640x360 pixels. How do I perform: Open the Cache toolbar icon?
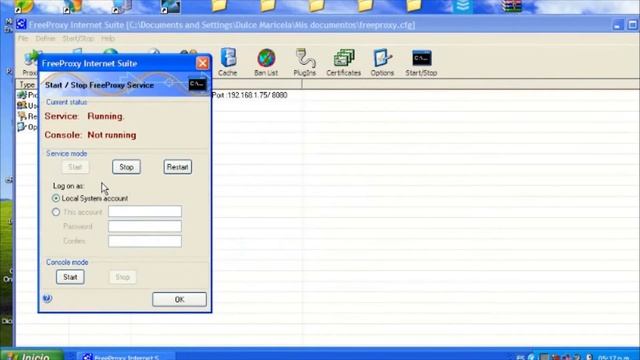click(x=228, y=62)
